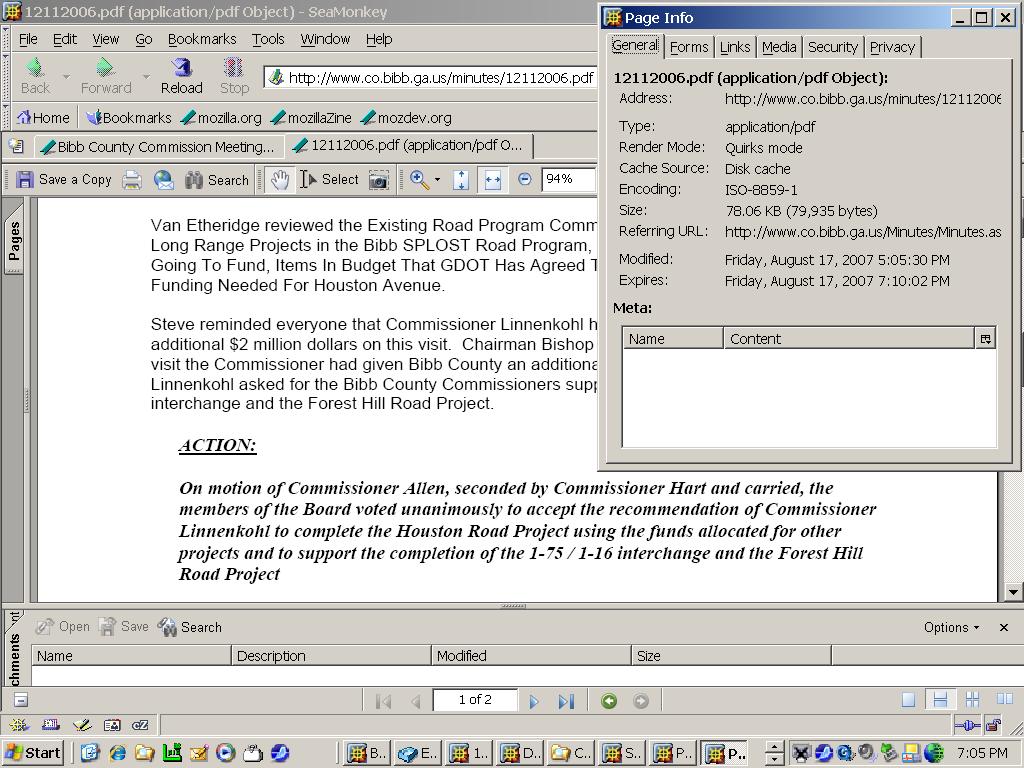
Task: Click the Pages side panel tab
Action: 14,240
